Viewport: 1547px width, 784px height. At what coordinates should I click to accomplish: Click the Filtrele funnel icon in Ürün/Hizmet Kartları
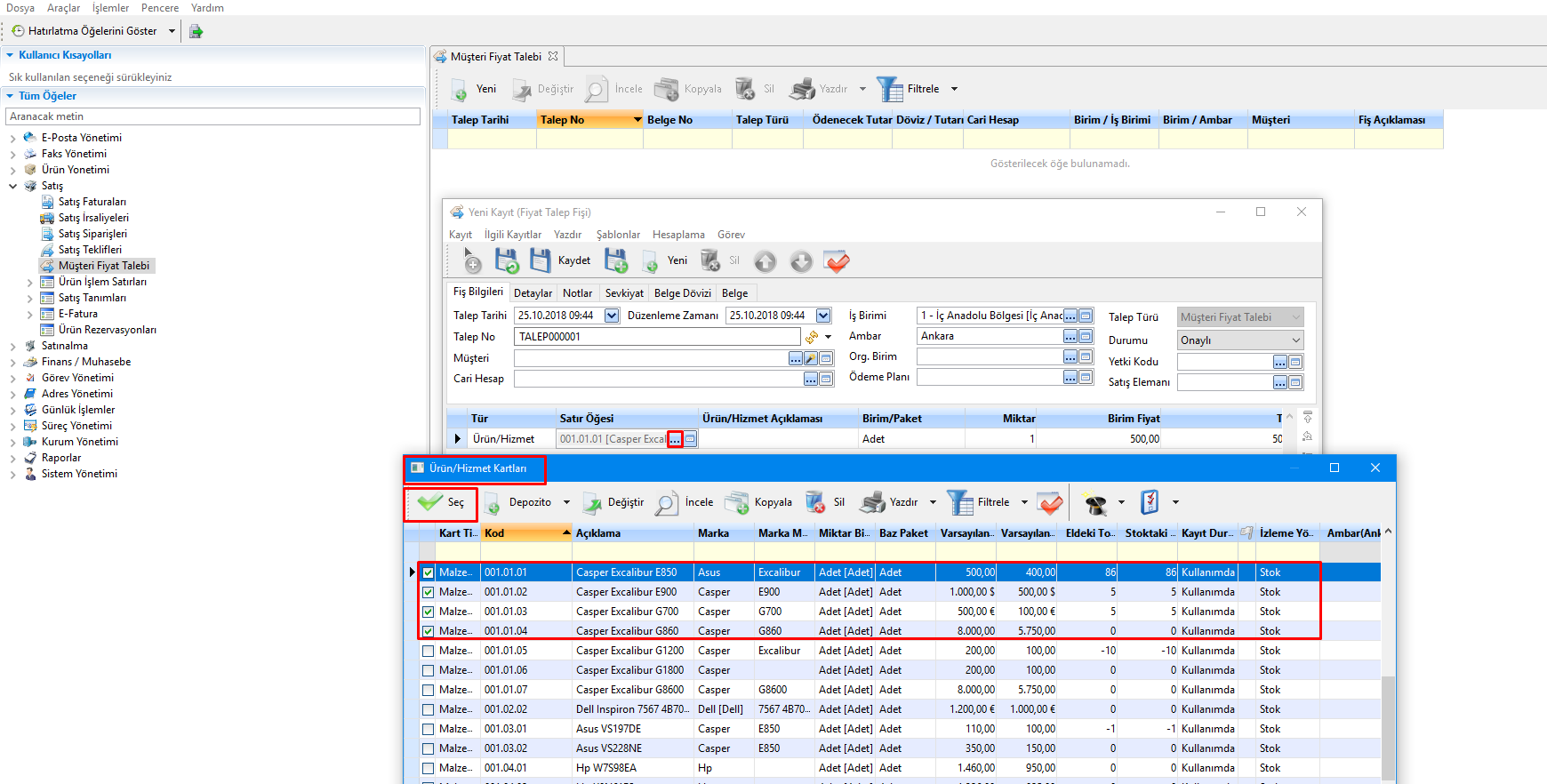click(960, 502)
